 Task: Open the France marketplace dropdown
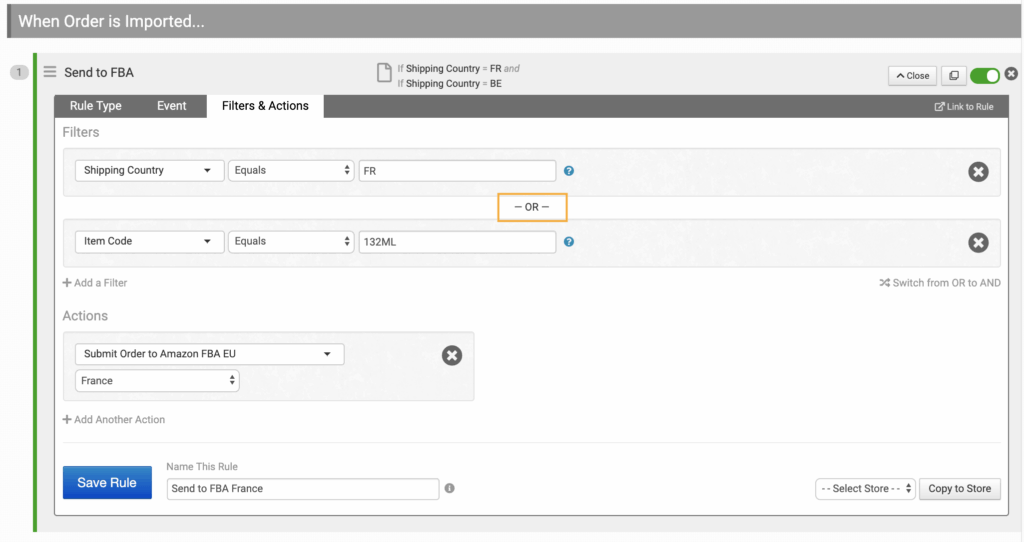pyautogui.click(x=157, y=381)
